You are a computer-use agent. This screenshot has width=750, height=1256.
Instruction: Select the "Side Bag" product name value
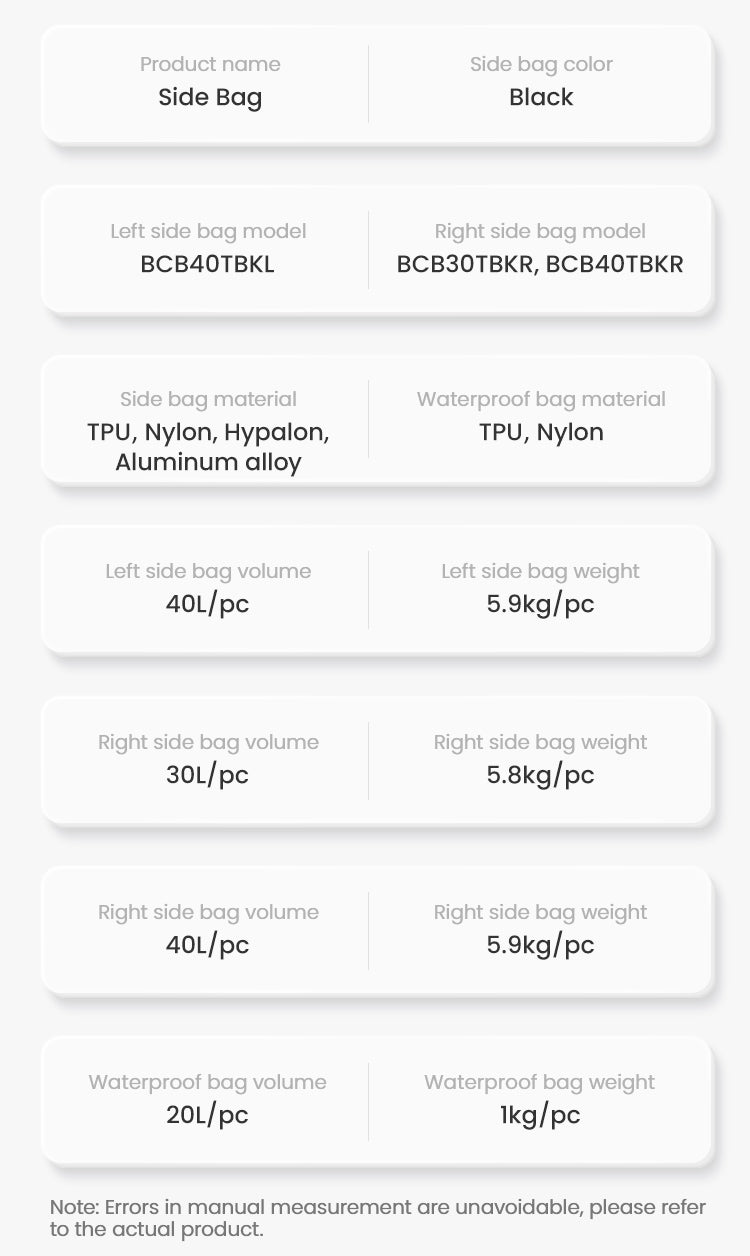(x=210, y=98)
